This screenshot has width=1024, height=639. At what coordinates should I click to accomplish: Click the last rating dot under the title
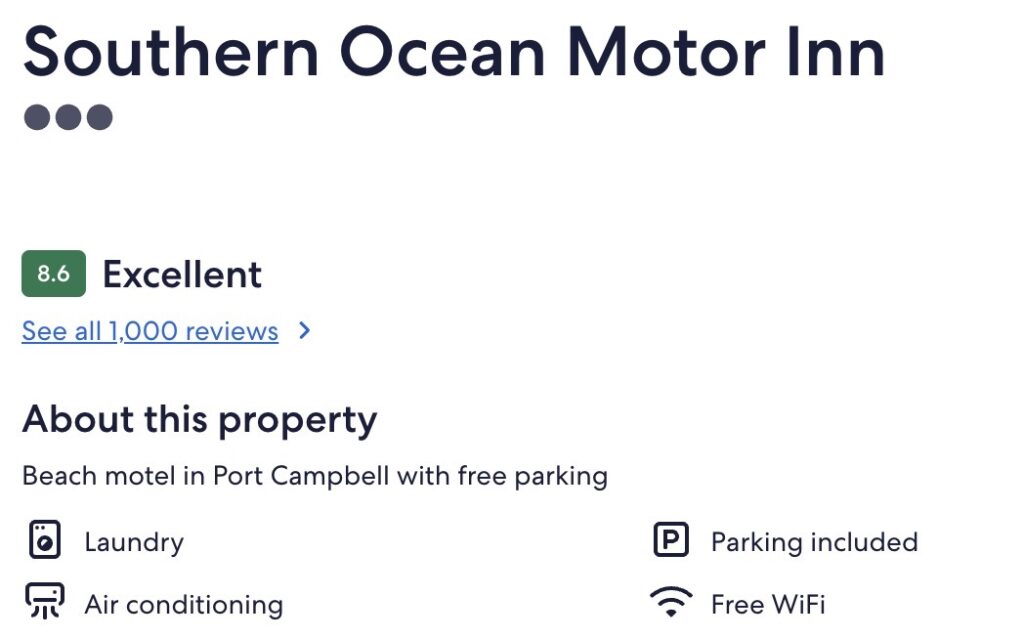click(99, 118)
